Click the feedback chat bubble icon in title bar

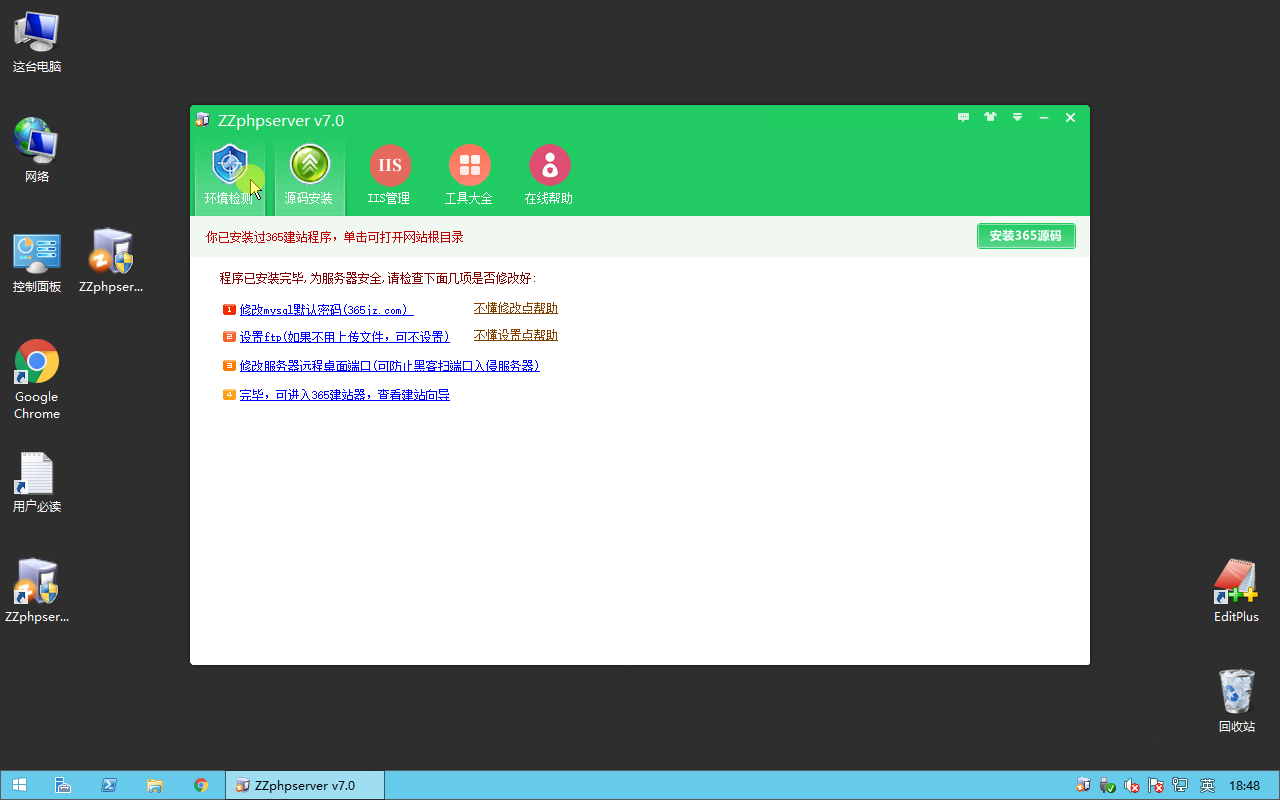(x=963, y=117)
